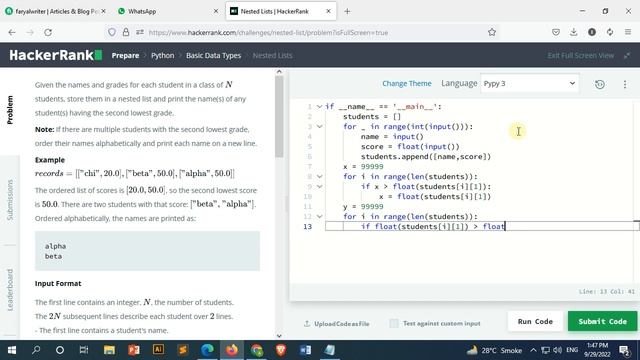Image resolution: width=640 pixels, height=360 pixels.
Task: Switch to Firefox in the taskbar
Action: tap(232, 350)
